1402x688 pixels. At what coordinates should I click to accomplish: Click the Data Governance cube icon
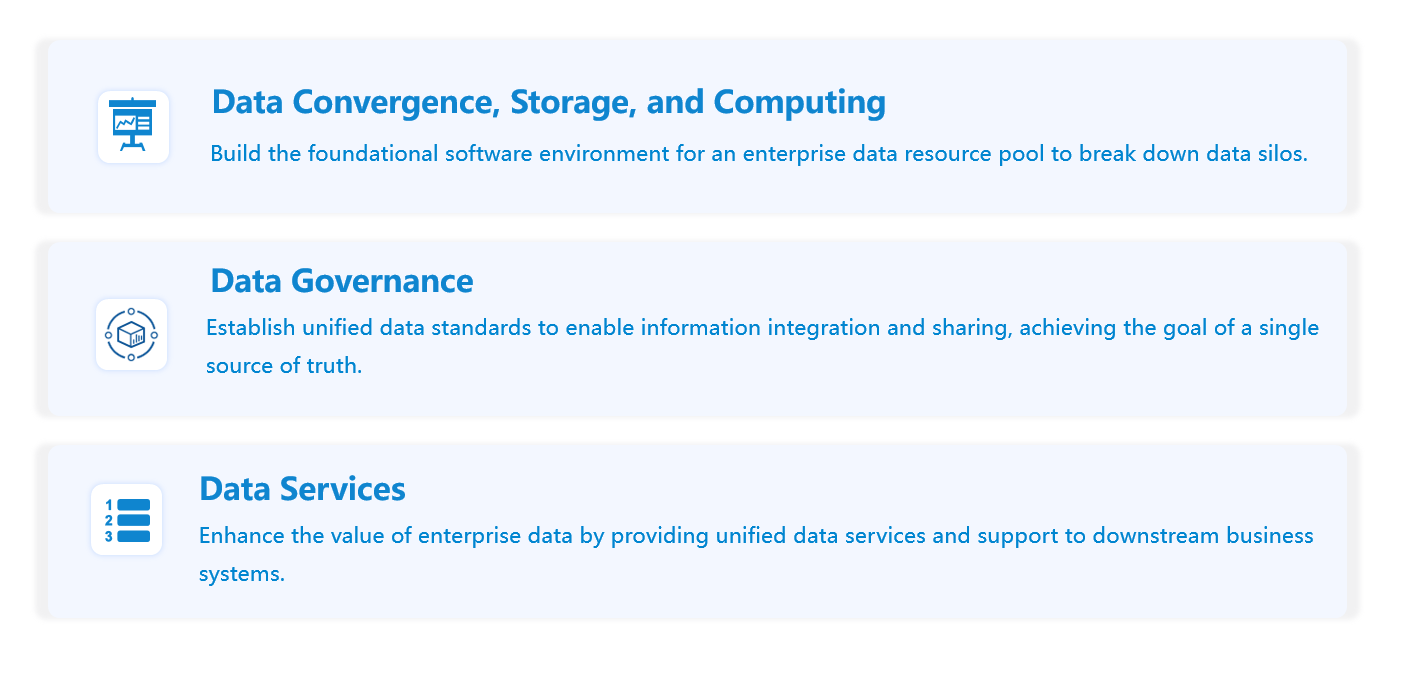point(131,334)
